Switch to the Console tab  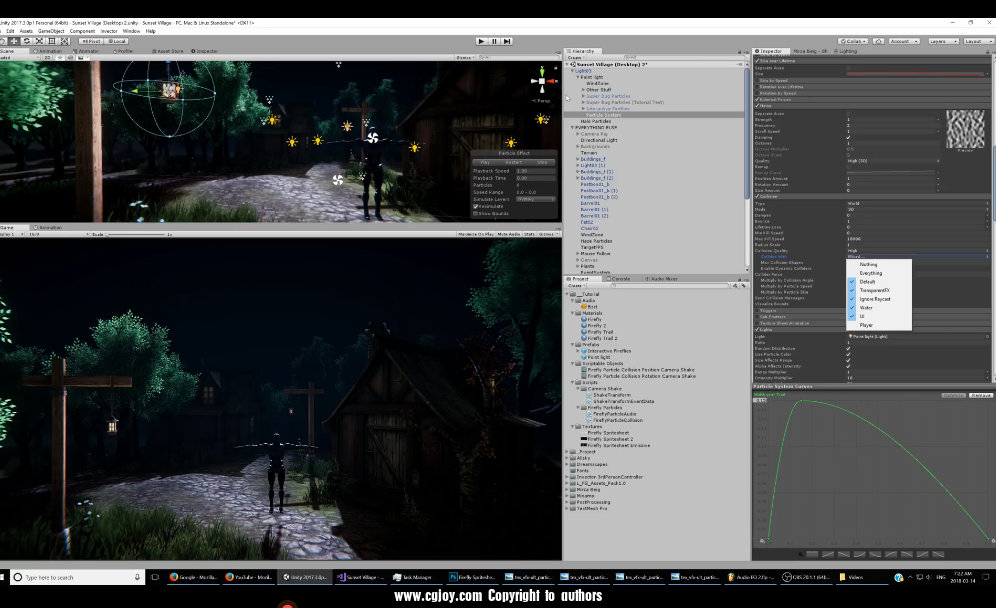621,278
